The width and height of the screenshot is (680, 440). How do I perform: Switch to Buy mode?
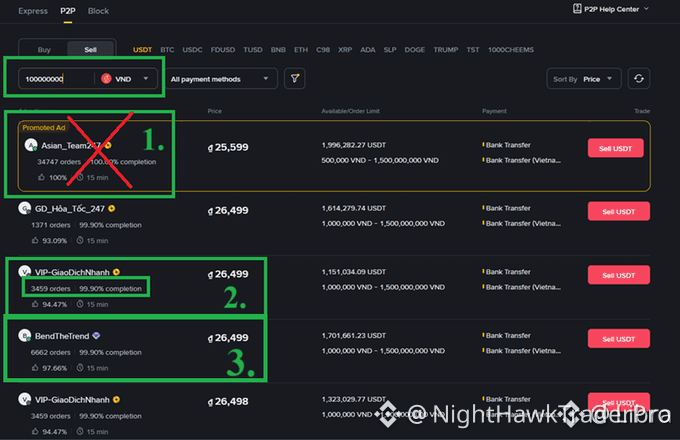click(44, 49)
